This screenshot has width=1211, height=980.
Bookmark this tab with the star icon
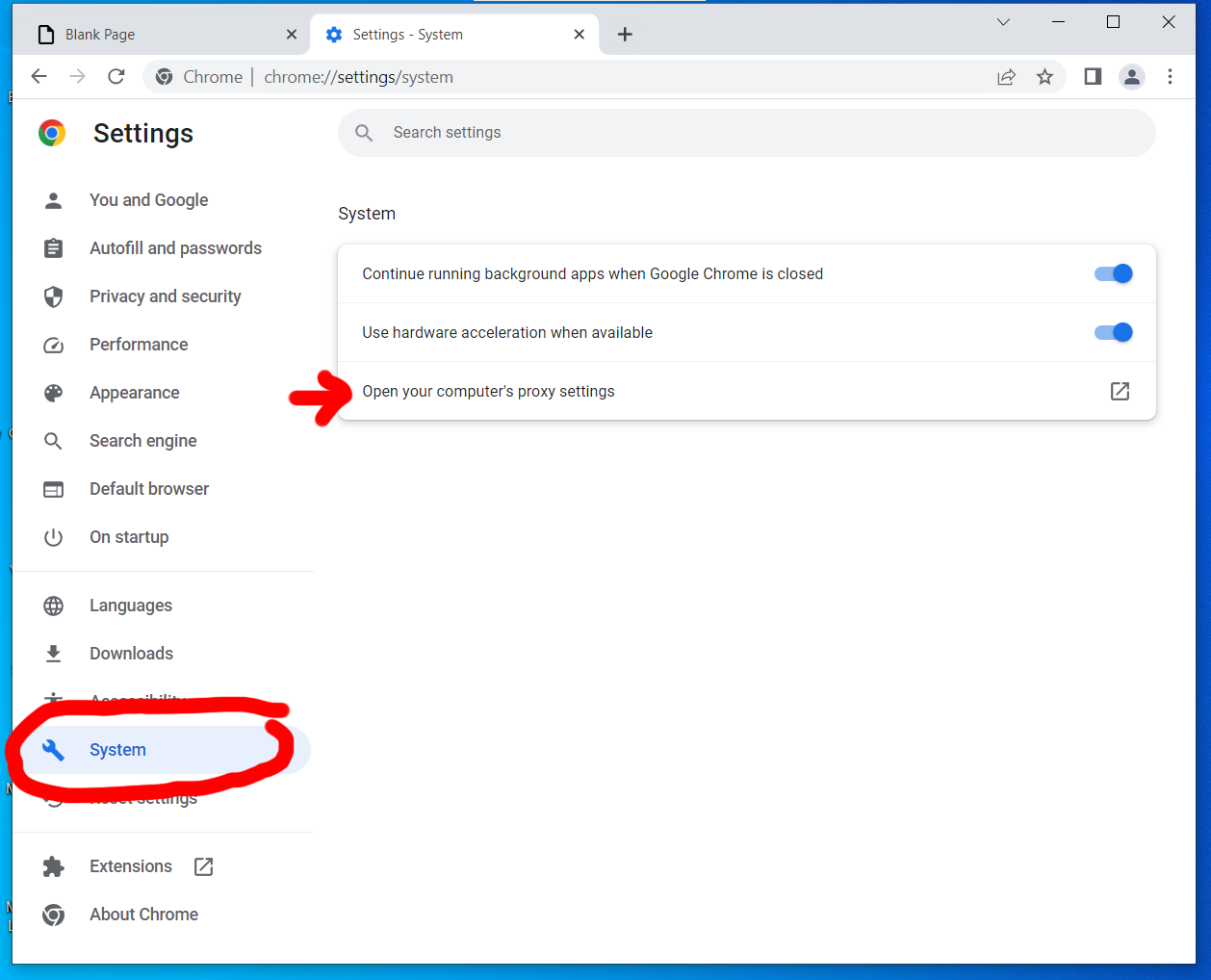coord(1044,77)
